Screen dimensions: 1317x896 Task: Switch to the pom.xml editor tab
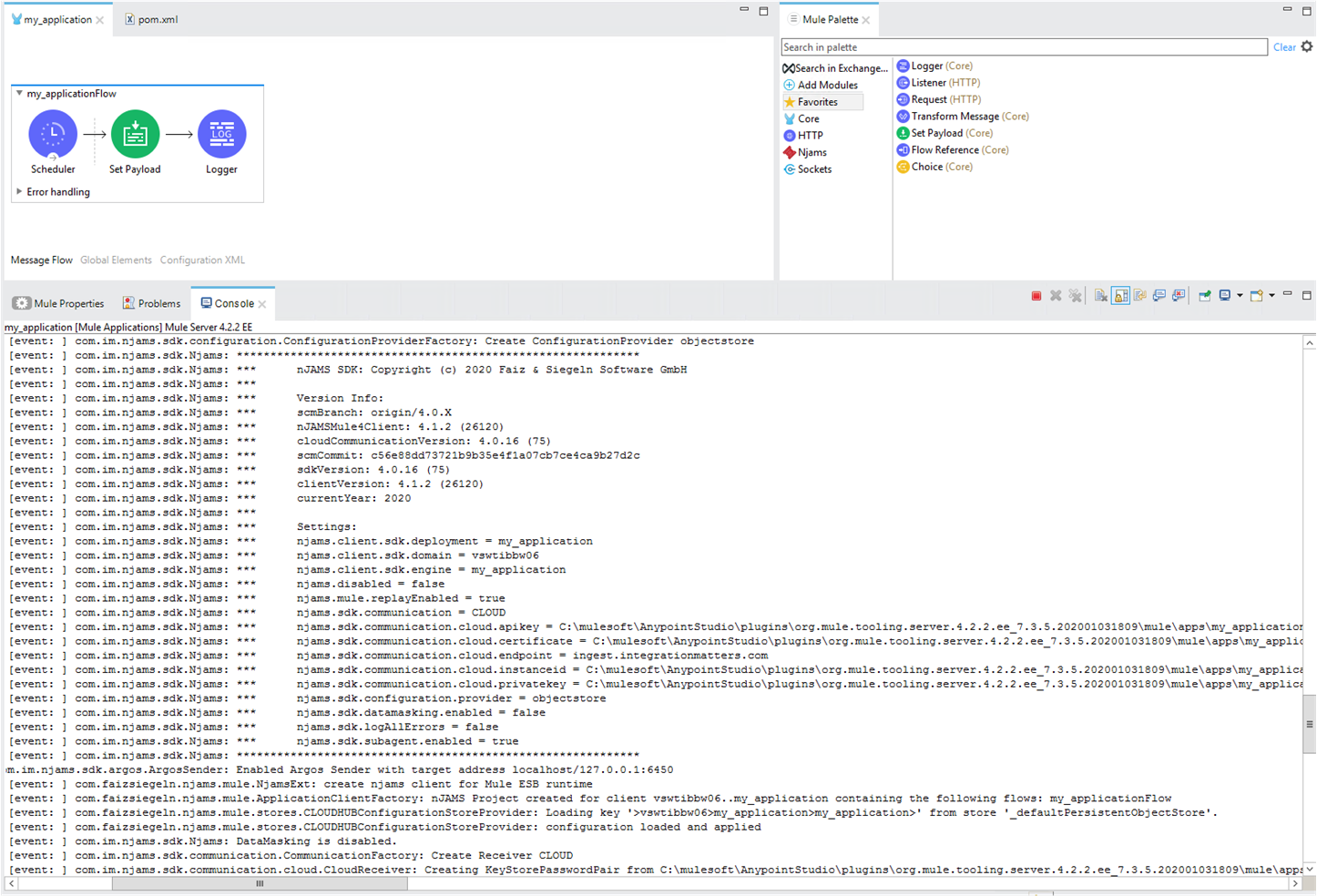(151, 19)
